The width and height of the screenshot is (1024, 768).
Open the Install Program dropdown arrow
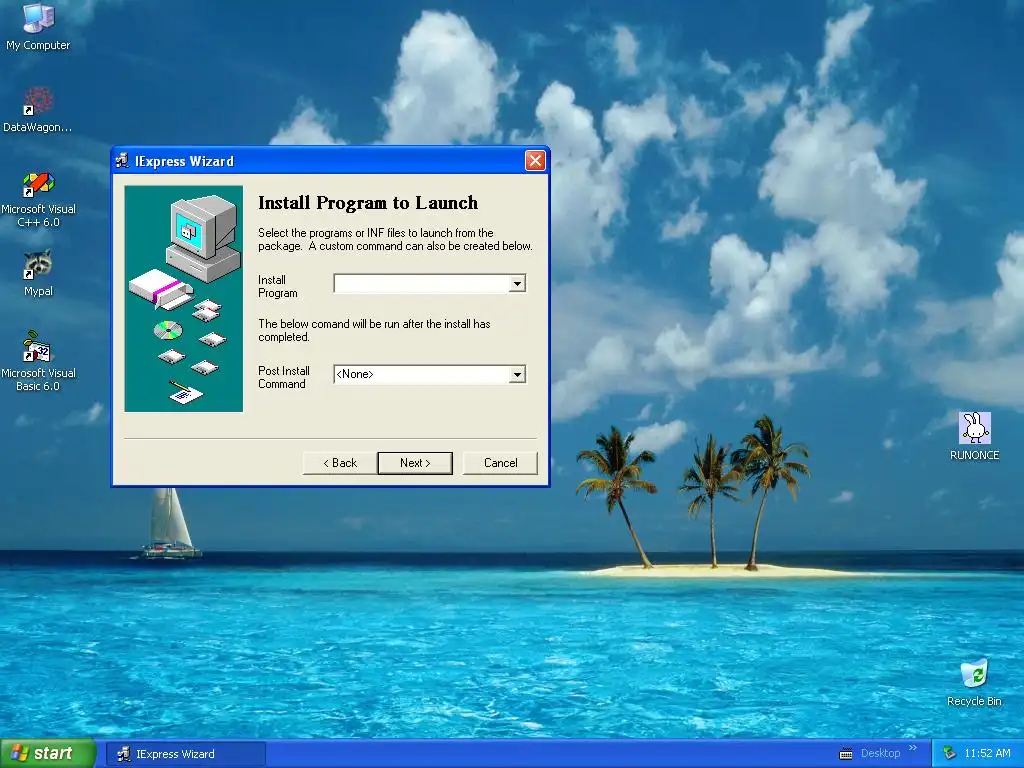point(517,283)
